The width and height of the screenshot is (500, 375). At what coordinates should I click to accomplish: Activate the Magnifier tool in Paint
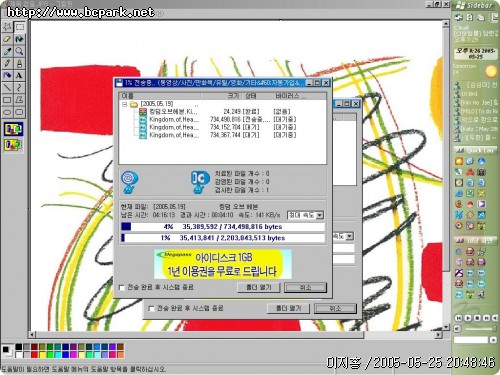(x=19, y=51)
